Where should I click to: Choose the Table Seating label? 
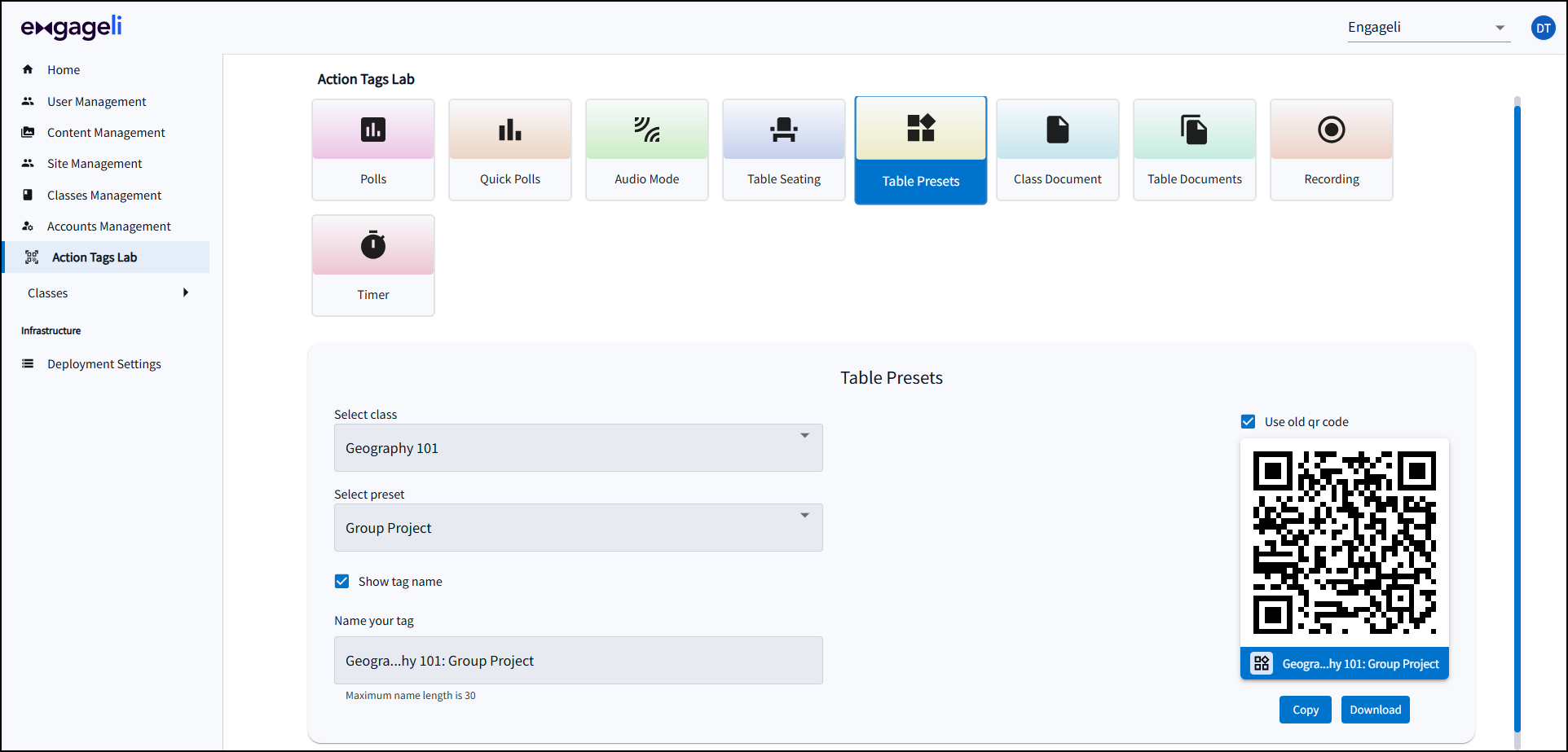[784, 179]
